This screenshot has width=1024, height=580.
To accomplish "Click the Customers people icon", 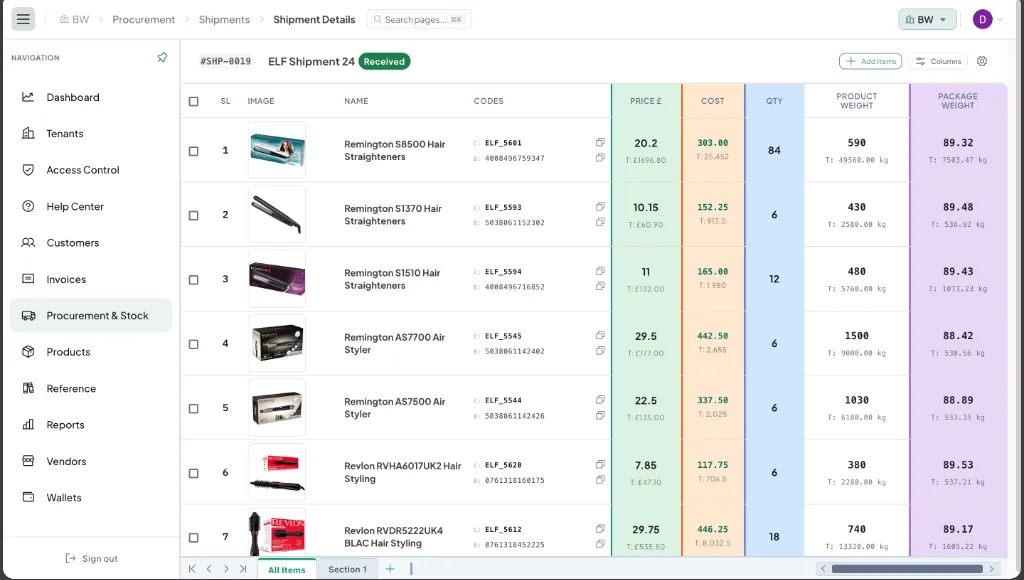I will click(28, 242).
